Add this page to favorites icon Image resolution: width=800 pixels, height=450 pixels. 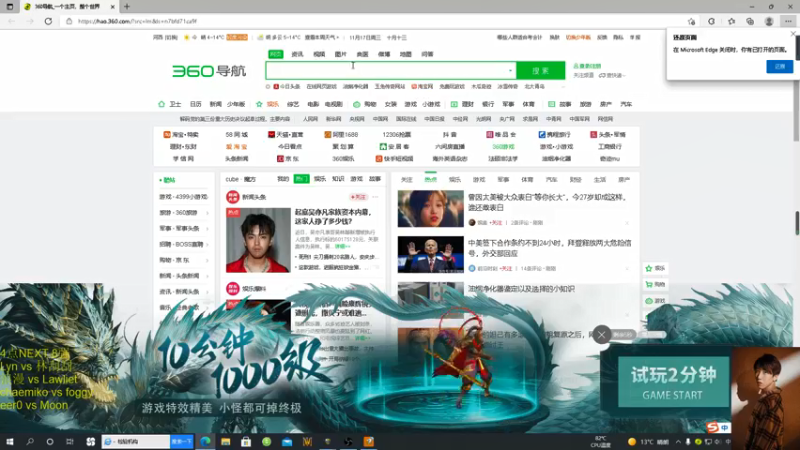point(691,21)
